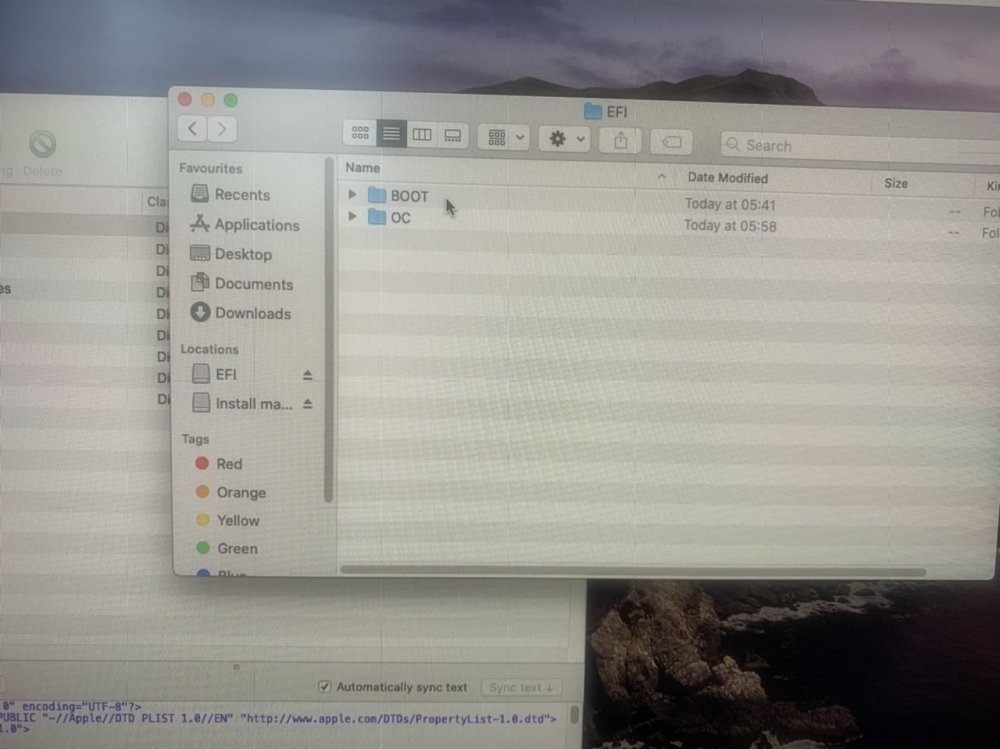Open the group-by arrangement dropdown
Screen dimensions: 1000x749
504,137
